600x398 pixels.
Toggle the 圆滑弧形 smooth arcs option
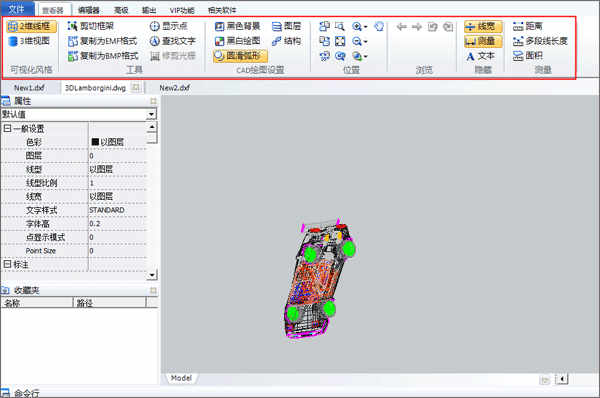pyautogui.click(x=240, y=56)
